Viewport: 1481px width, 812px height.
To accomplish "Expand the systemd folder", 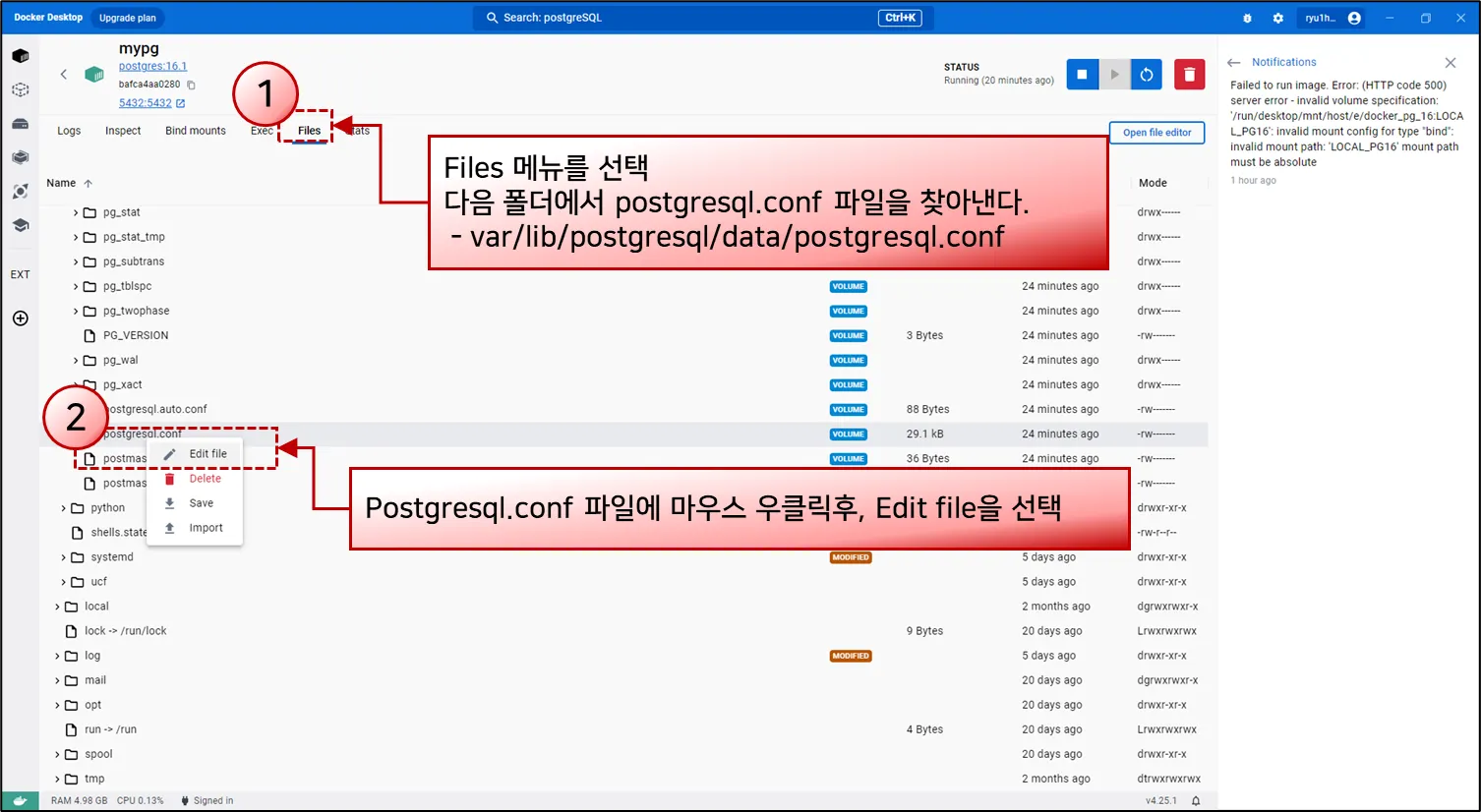I will pyautogui.click(x=64, y=557).
